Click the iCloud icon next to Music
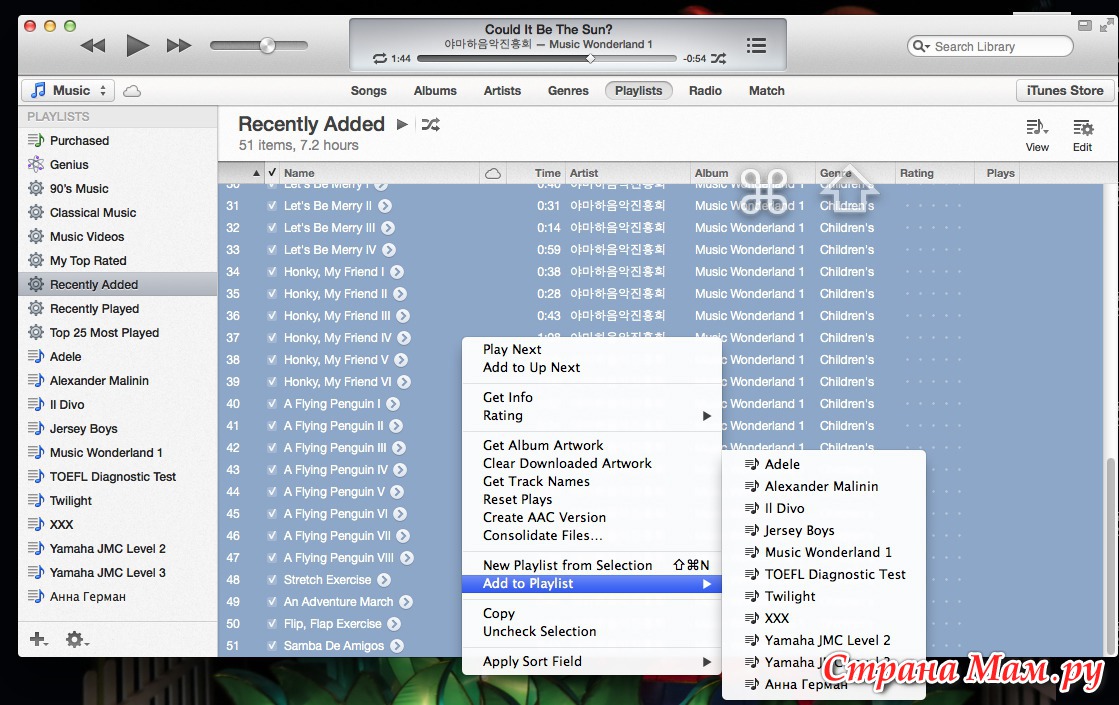Screen dimensions: 1119x705 click(x=132, y=91)
